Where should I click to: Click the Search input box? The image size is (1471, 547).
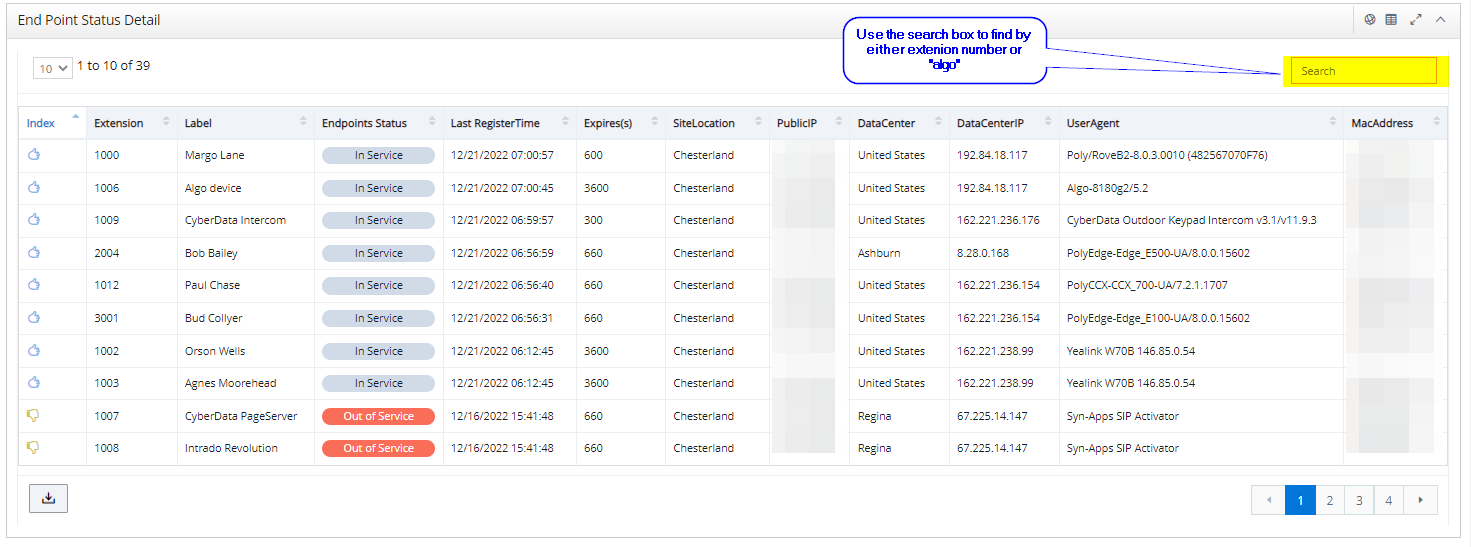[x=1364, y=71]
